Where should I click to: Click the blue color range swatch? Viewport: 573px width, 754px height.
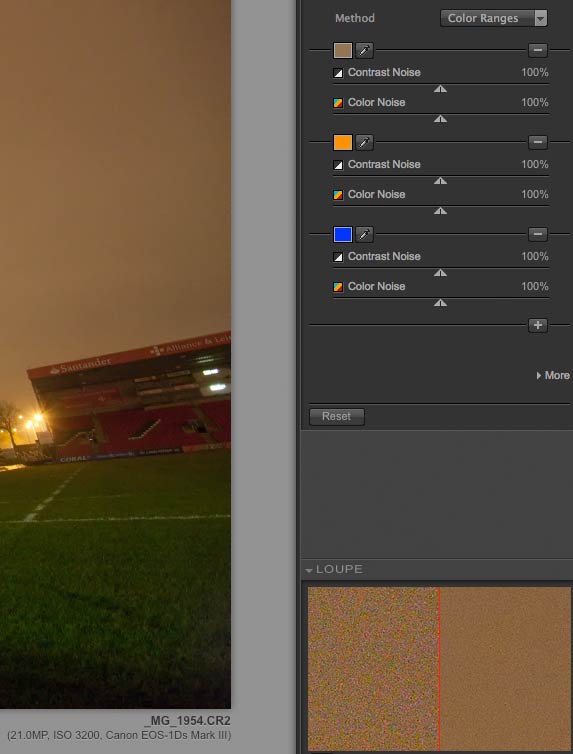tap(343, 234)
